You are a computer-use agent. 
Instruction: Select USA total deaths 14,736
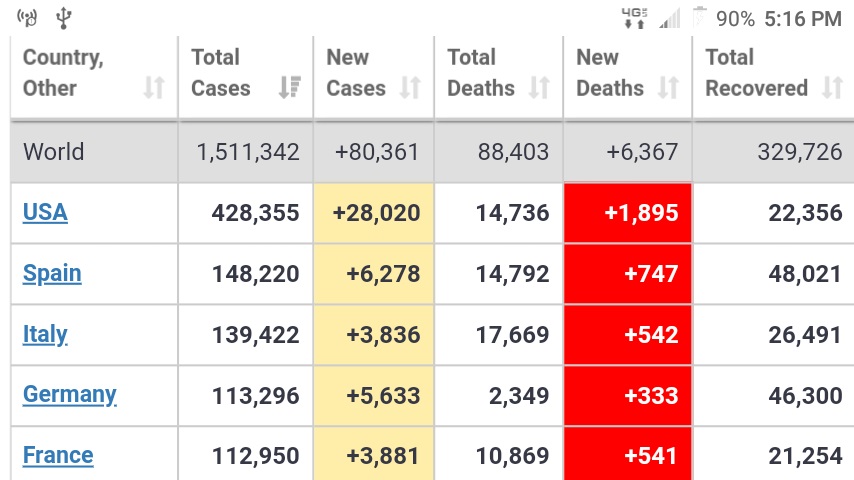[513, 213]
